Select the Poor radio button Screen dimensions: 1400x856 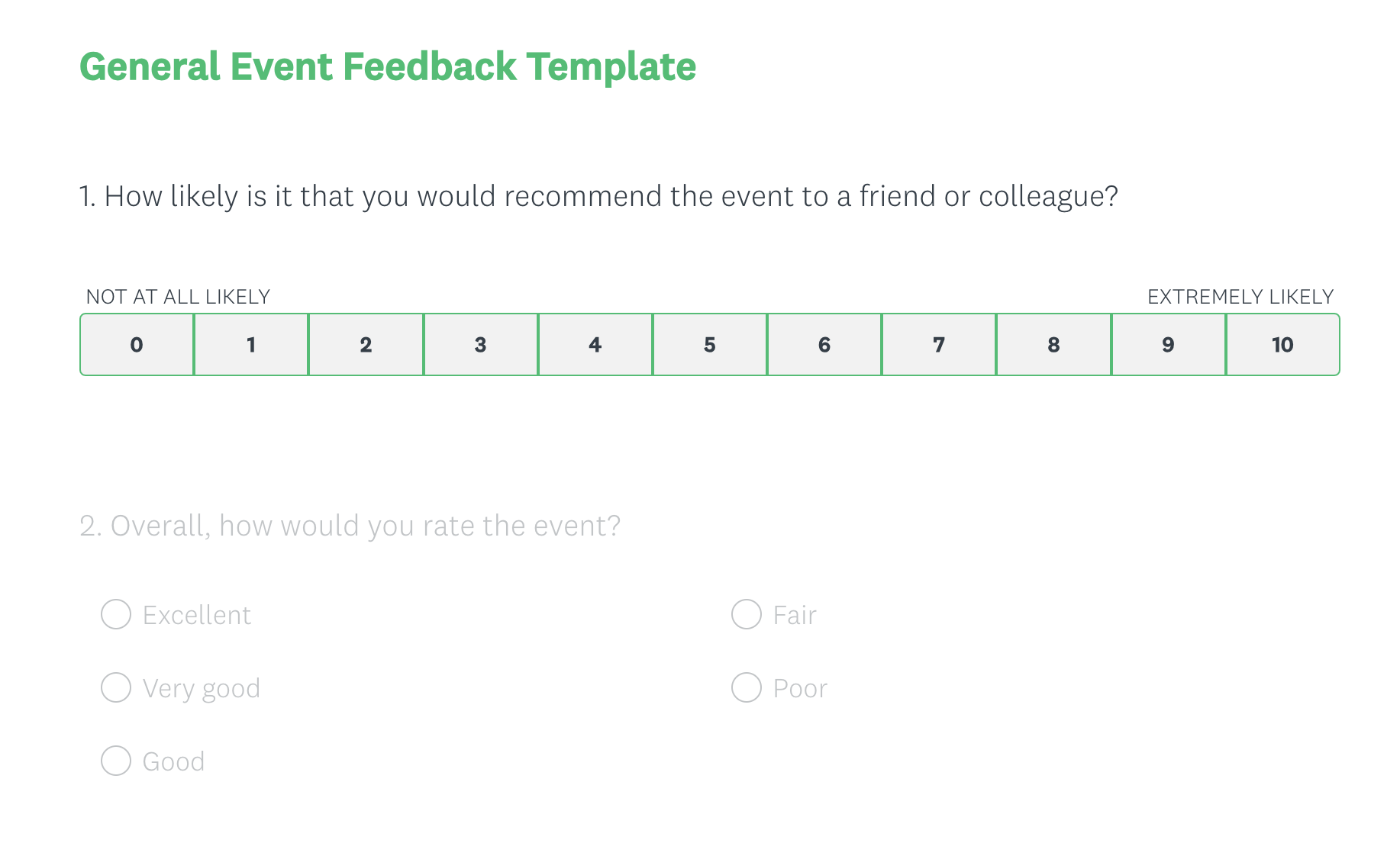pyautogui.click(x=746, y=687)
